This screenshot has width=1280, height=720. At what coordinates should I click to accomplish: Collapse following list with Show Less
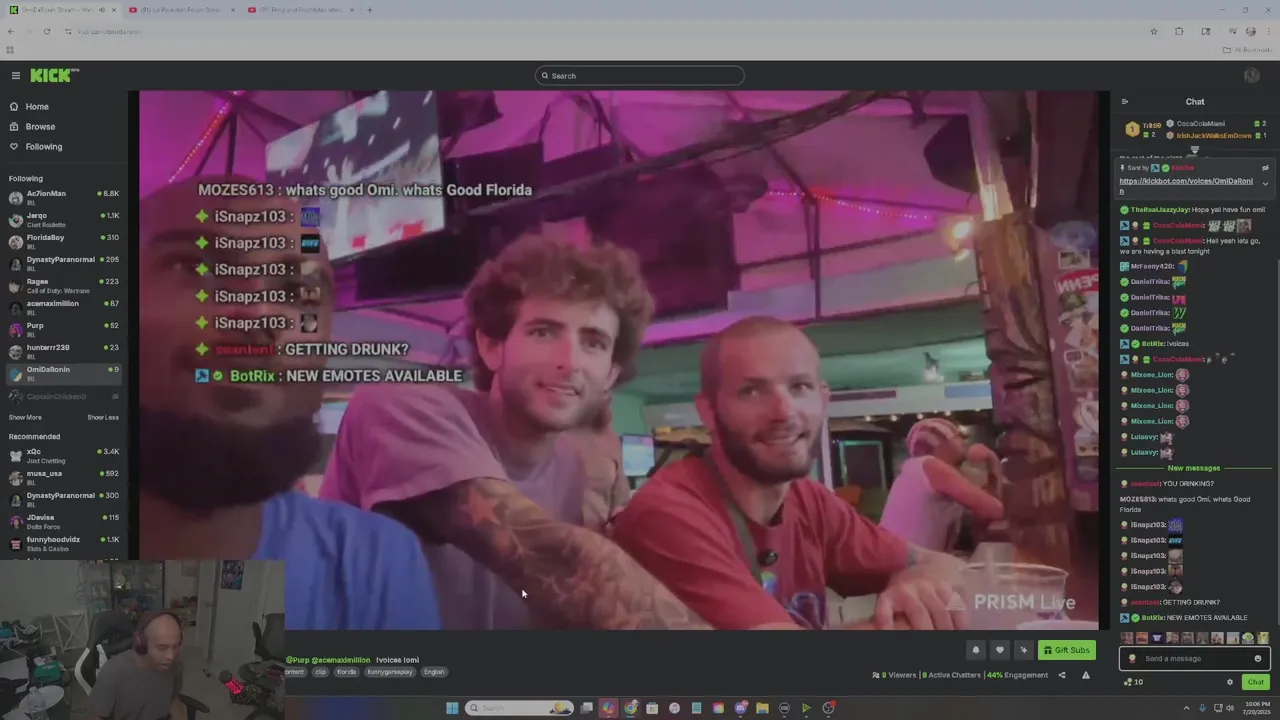coord(102,417)
